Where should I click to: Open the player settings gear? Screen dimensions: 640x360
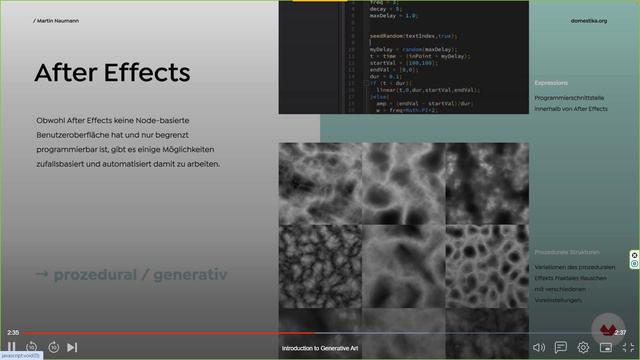click(x=583, y=347)
